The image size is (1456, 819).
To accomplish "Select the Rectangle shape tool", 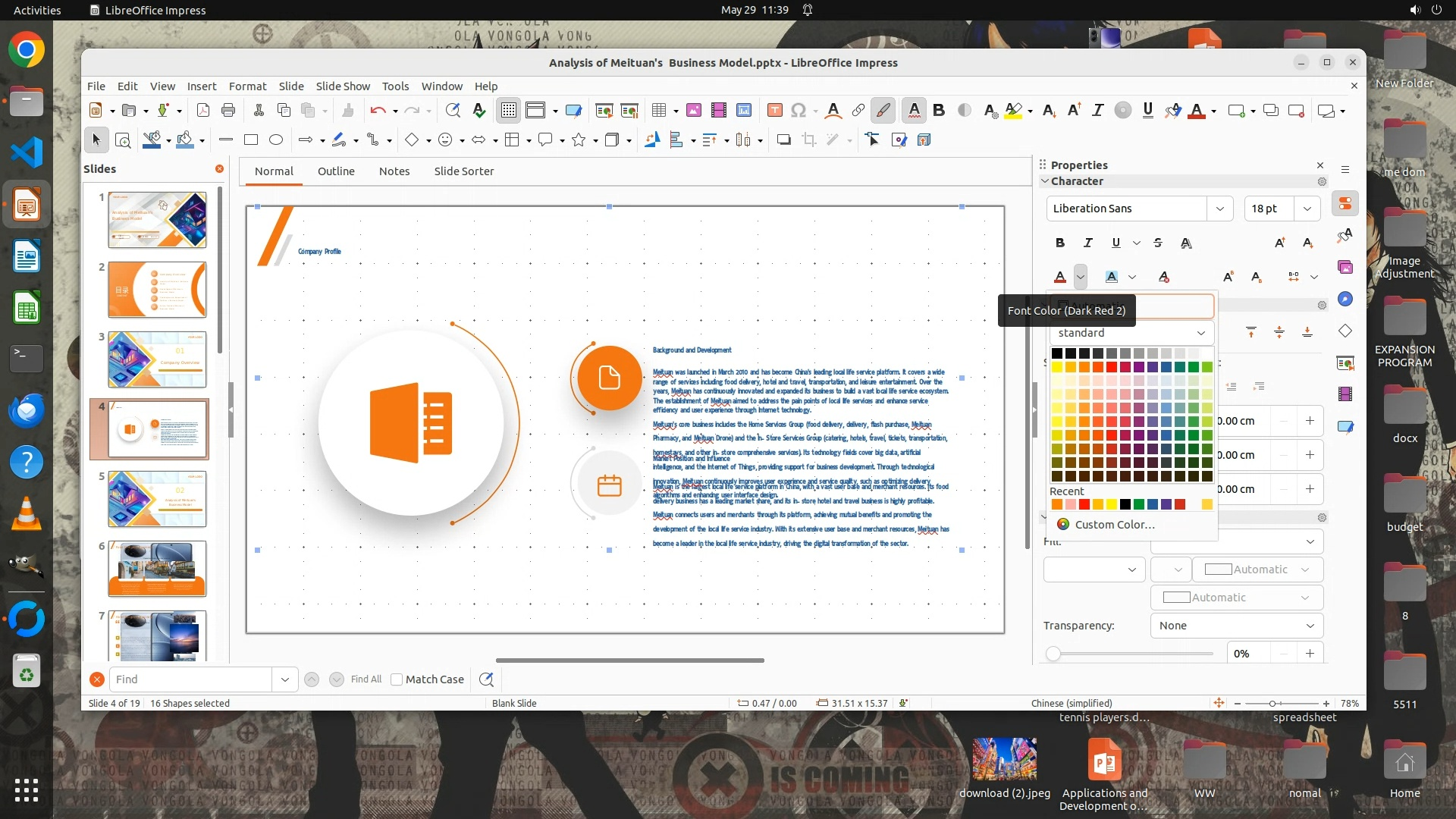I will 251,140.
